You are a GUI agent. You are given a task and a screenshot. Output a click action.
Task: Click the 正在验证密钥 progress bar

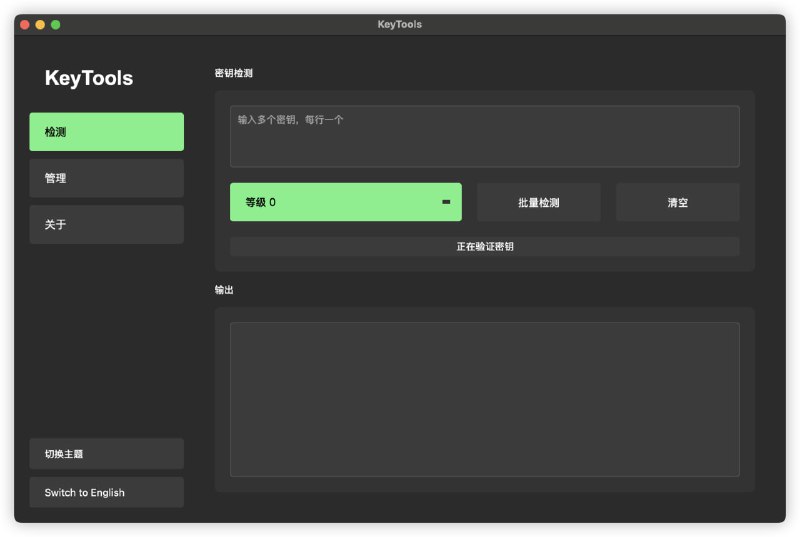(485, 247)
